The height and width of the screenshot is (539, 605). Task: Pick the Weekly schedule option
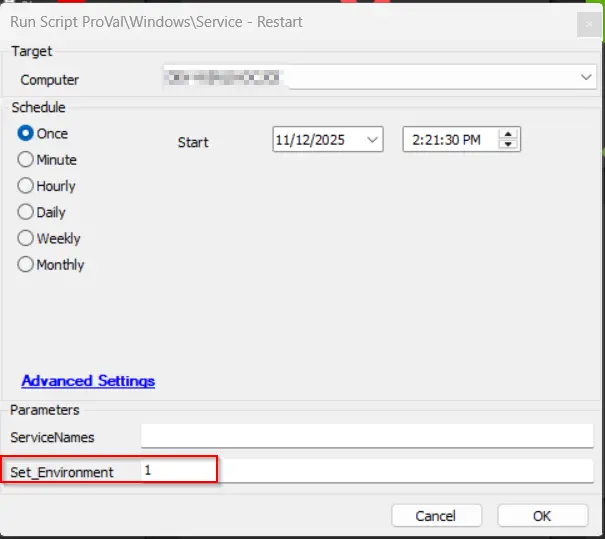tap(26, 239)
